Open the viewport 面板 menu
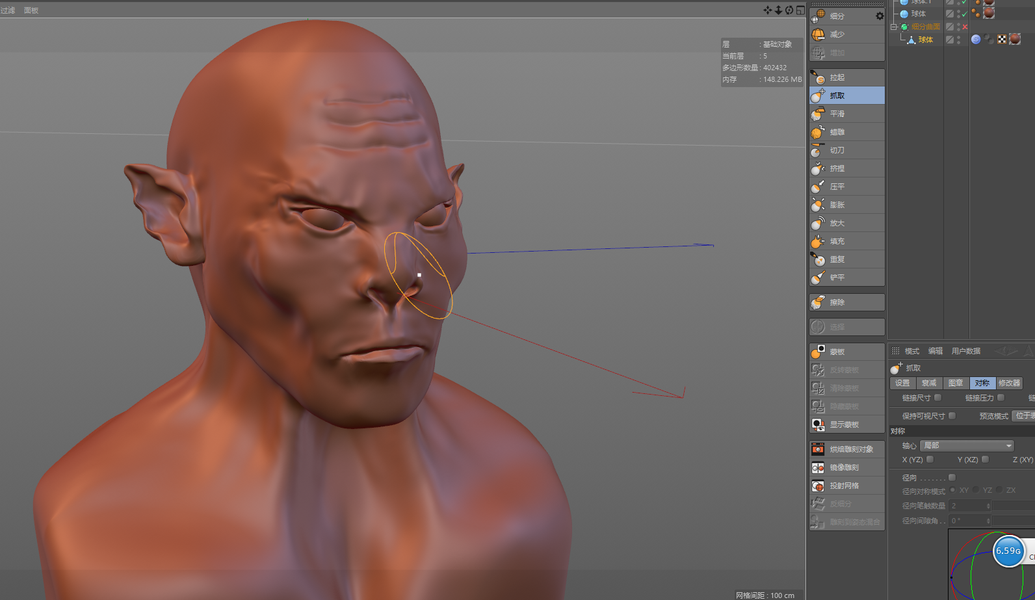The width and height of the screenshot is (1035, 600). point(31,11)
